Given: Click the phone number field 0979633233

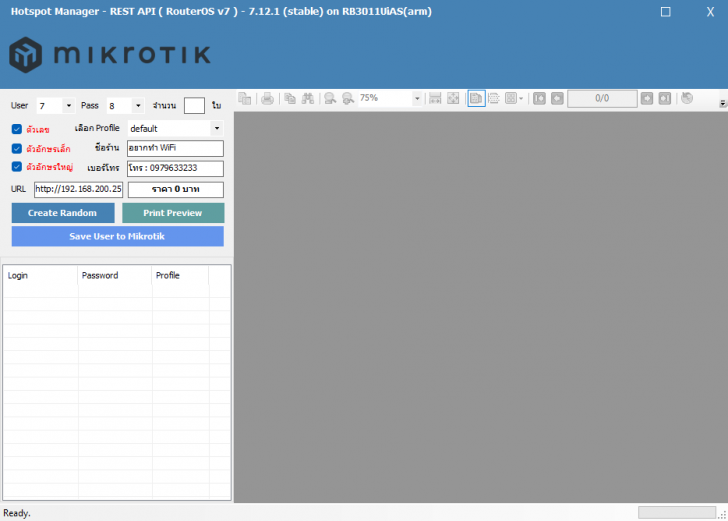Looking at the screenshot, I should tap(175, 168).
